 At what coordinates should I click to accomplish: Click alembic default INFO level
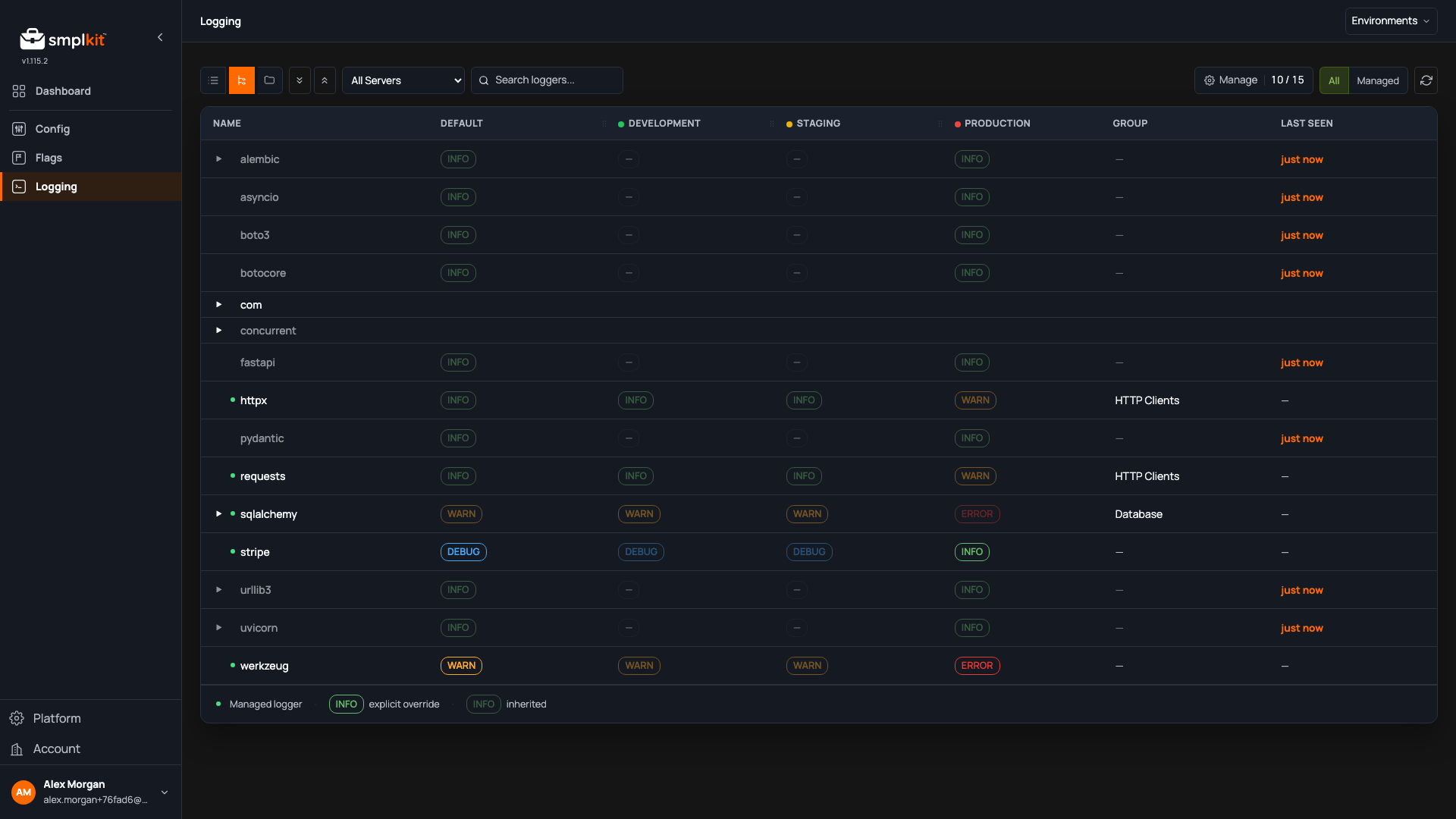(458, 159)
